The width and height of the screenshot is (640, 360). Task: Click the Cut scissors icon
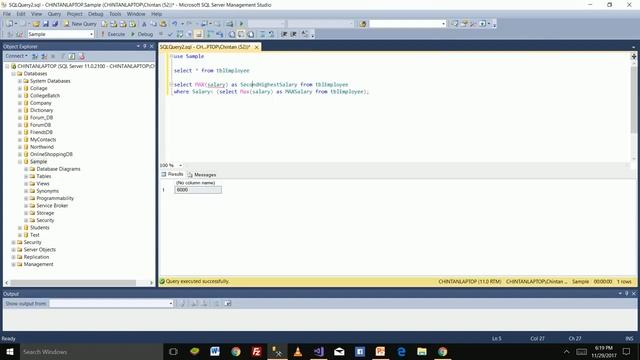pyautogui.click(x=144, y=24)
